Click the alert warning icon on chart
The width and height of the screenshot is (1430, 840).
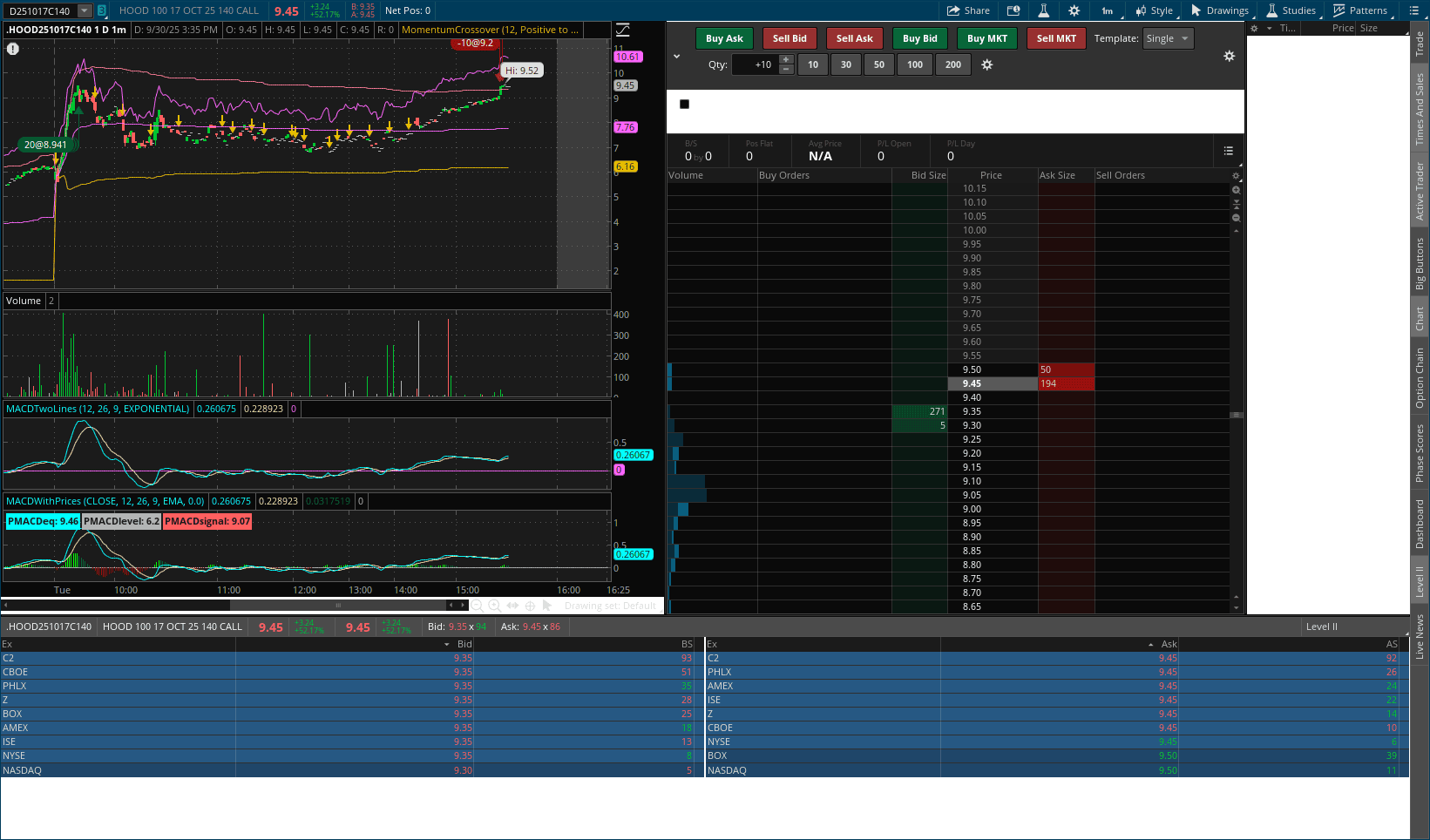[13, 49]
